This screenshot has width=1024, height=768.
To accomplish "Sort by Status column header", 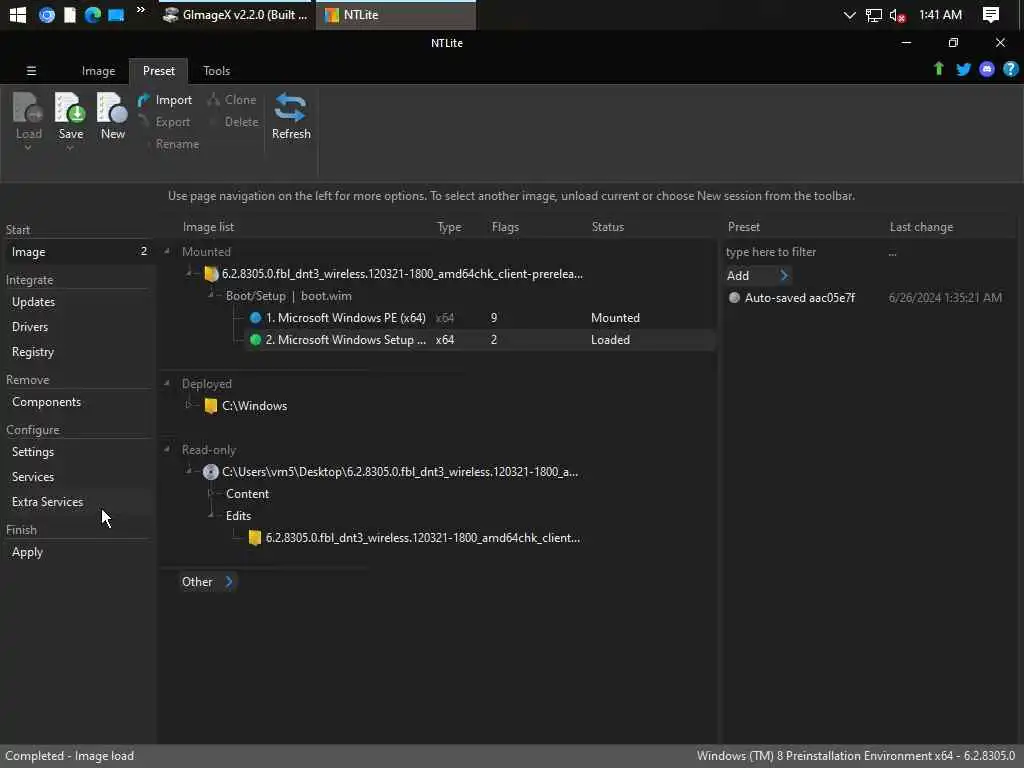I will pyautogui.click(x=607, y=227).
